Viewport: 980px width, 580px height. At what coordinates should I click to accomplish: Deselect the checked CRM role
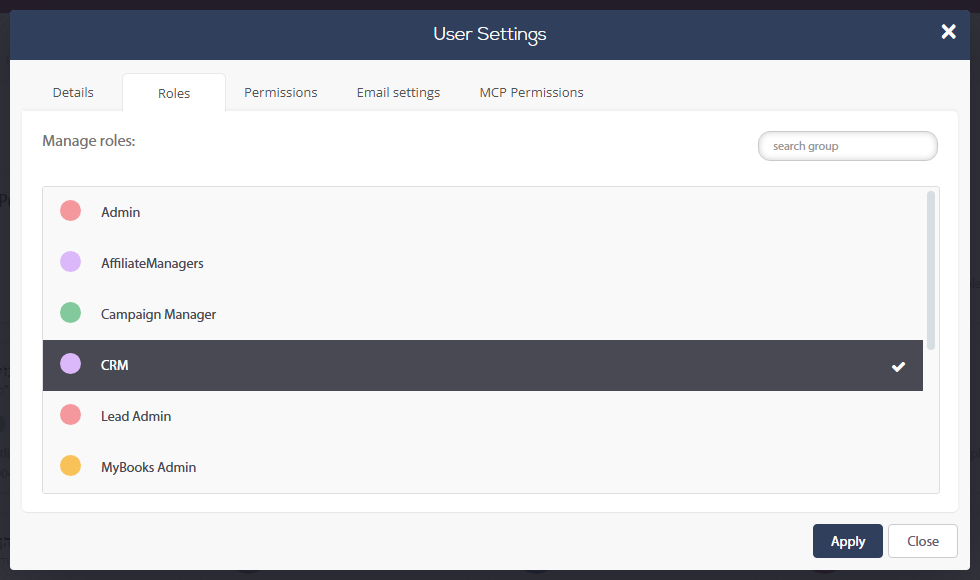coord(482,366)
